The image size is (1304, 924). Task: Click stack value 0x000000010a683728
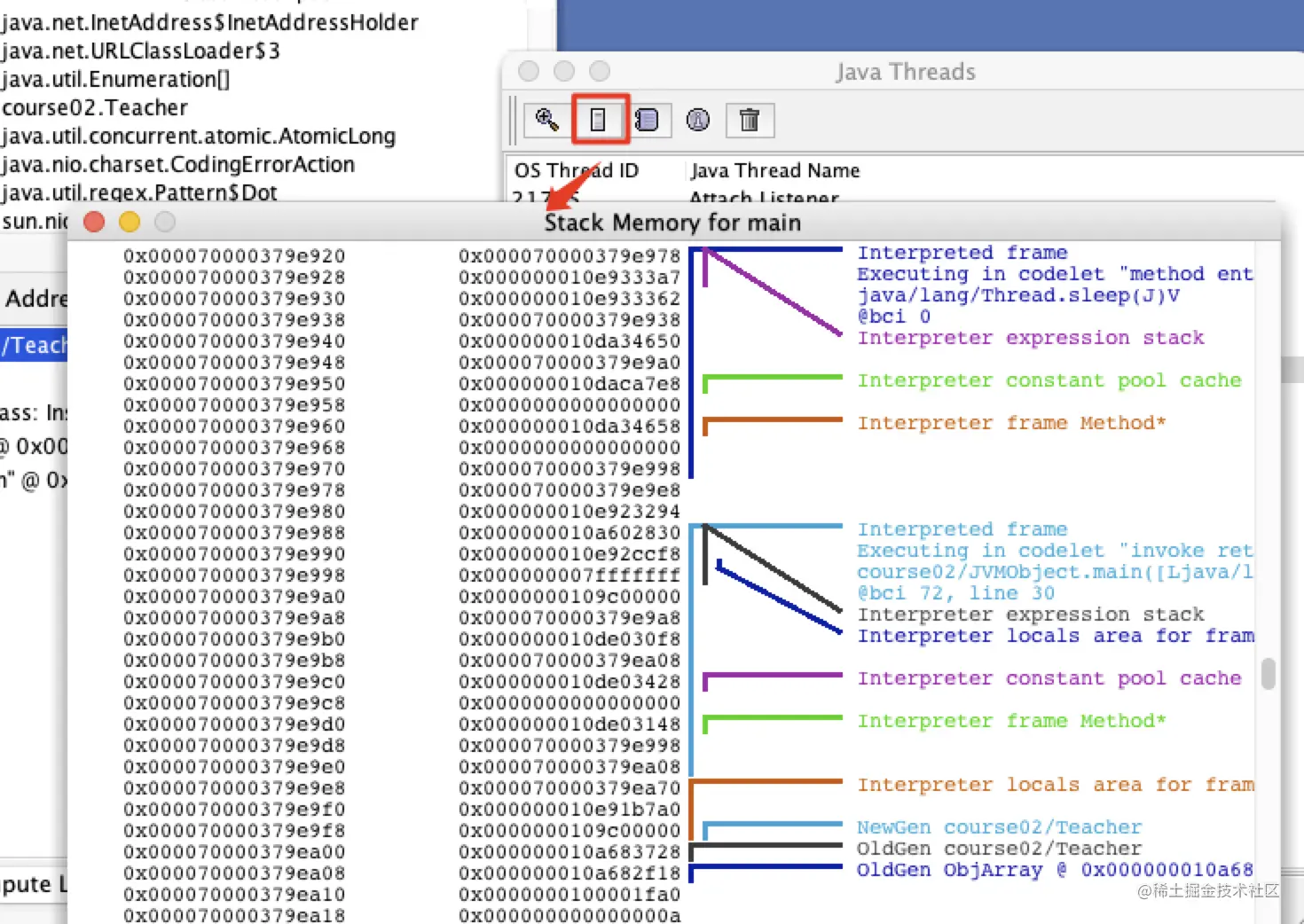point(570,851)
